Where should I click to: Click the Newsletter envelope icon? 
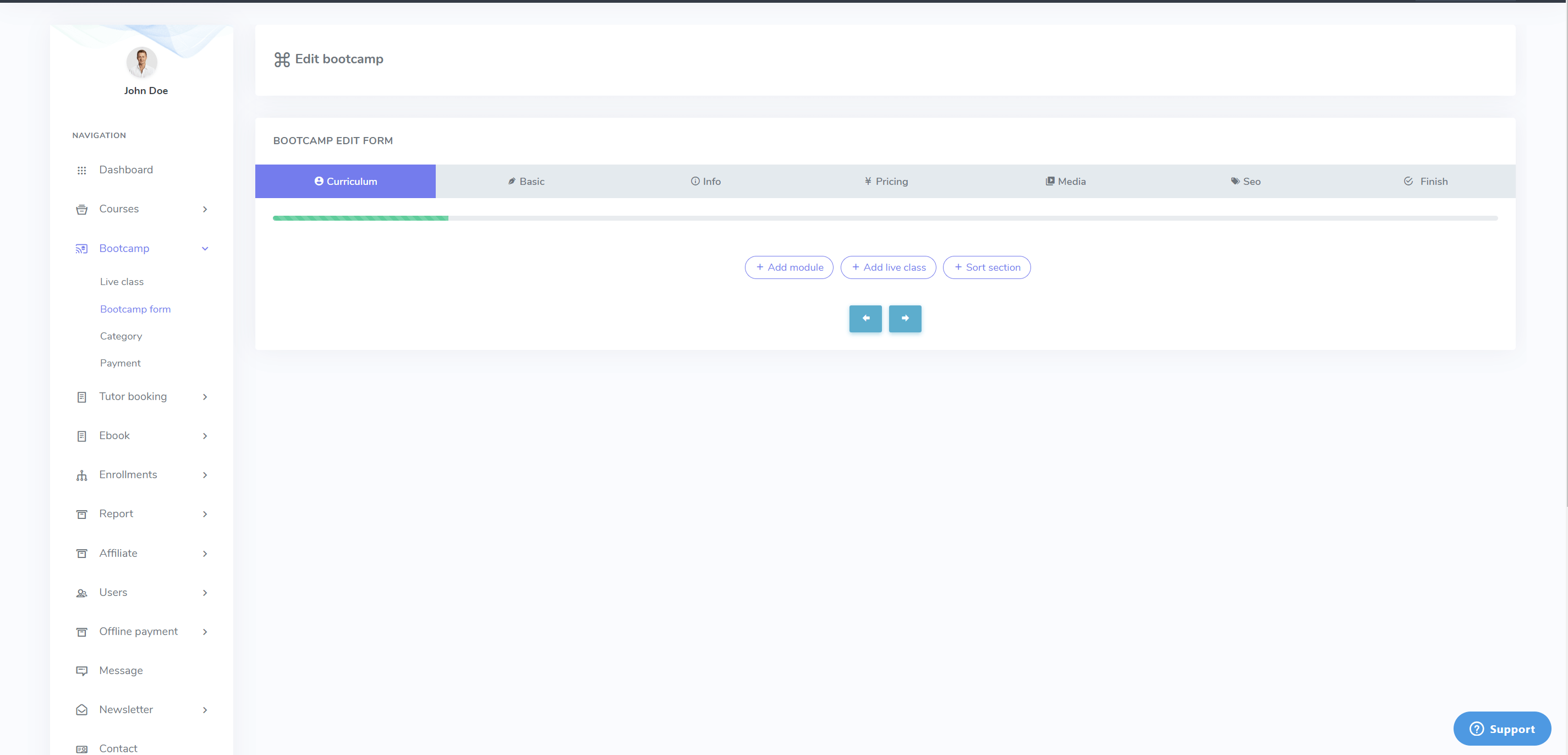(81, 710)
